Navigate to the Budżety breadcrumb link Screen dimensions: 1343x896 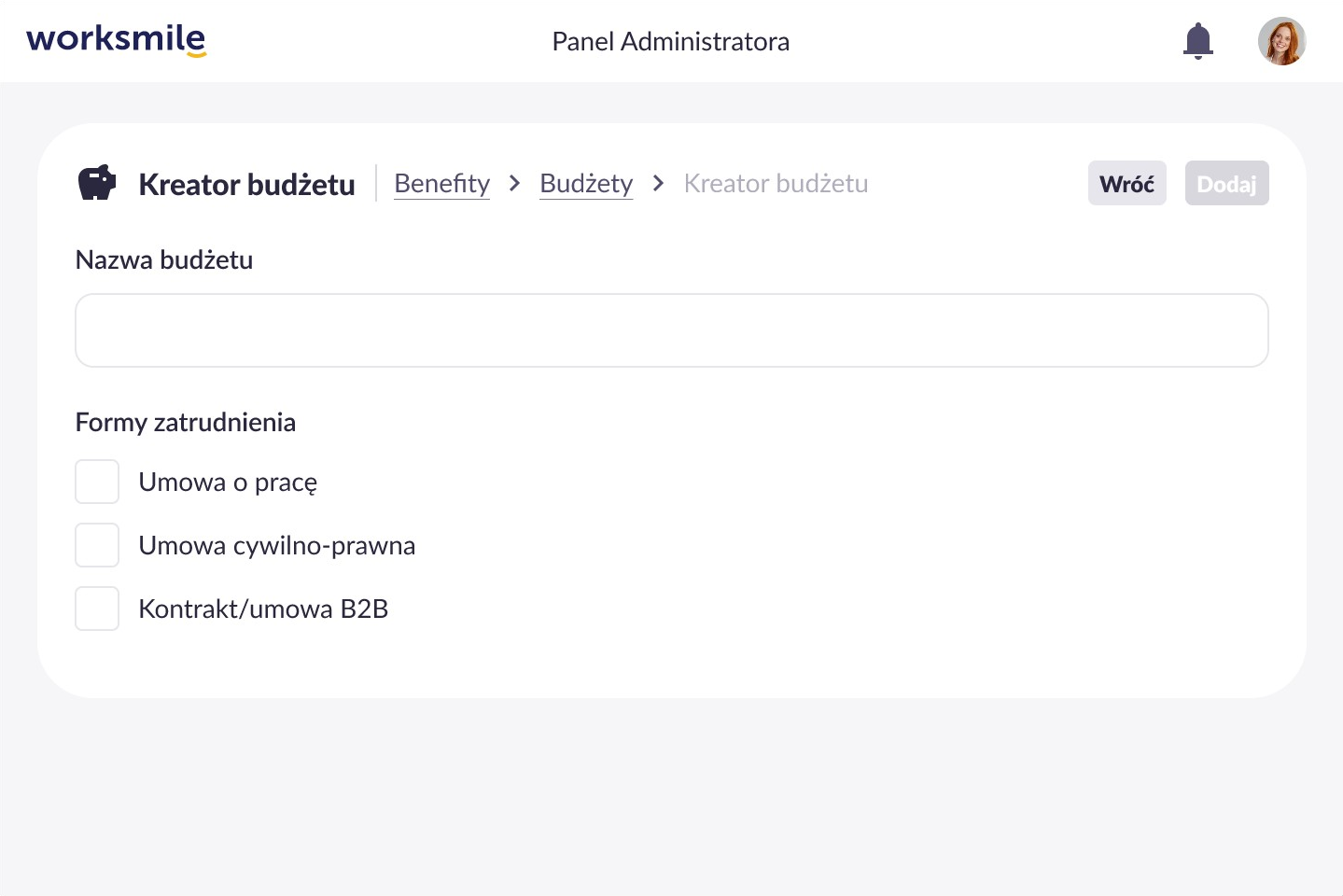click(x=586, y=183)
